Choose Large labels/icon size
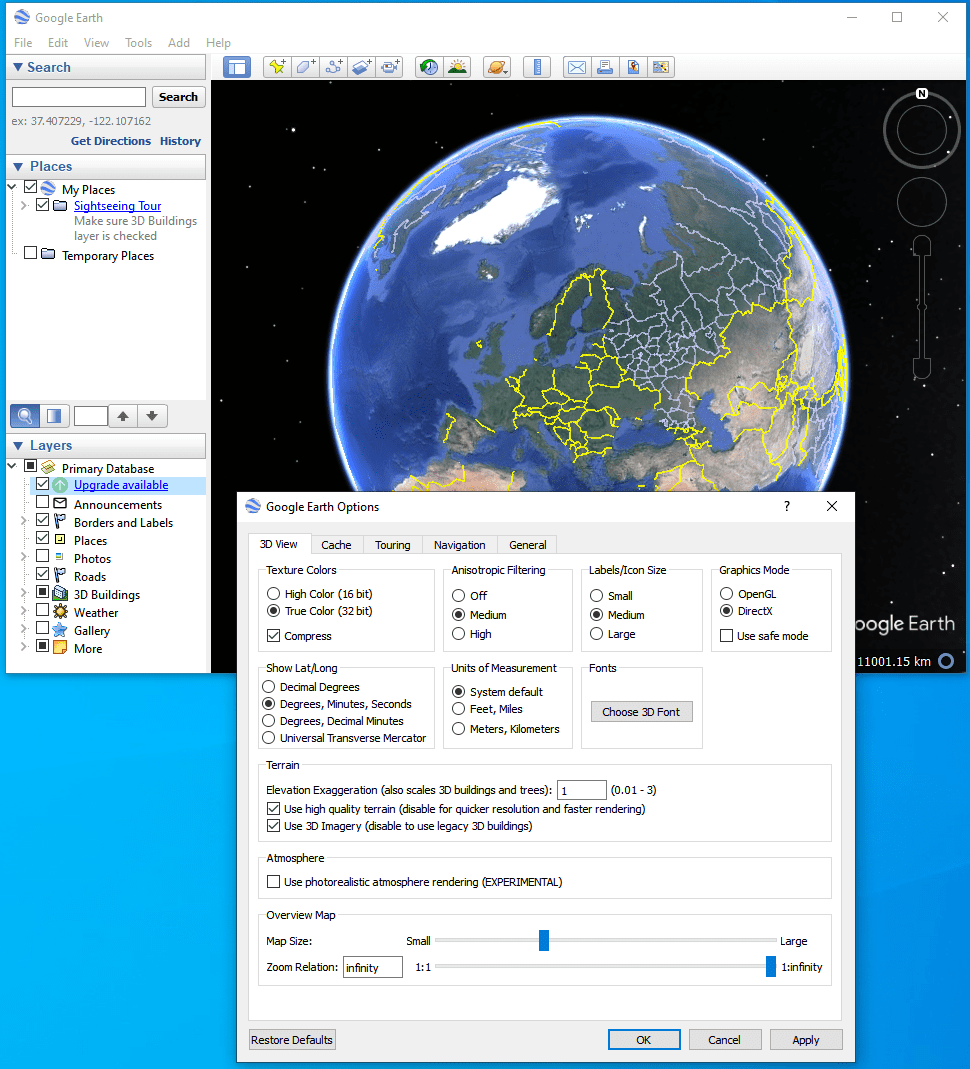The image size is (970, 1069). (596, 634)
